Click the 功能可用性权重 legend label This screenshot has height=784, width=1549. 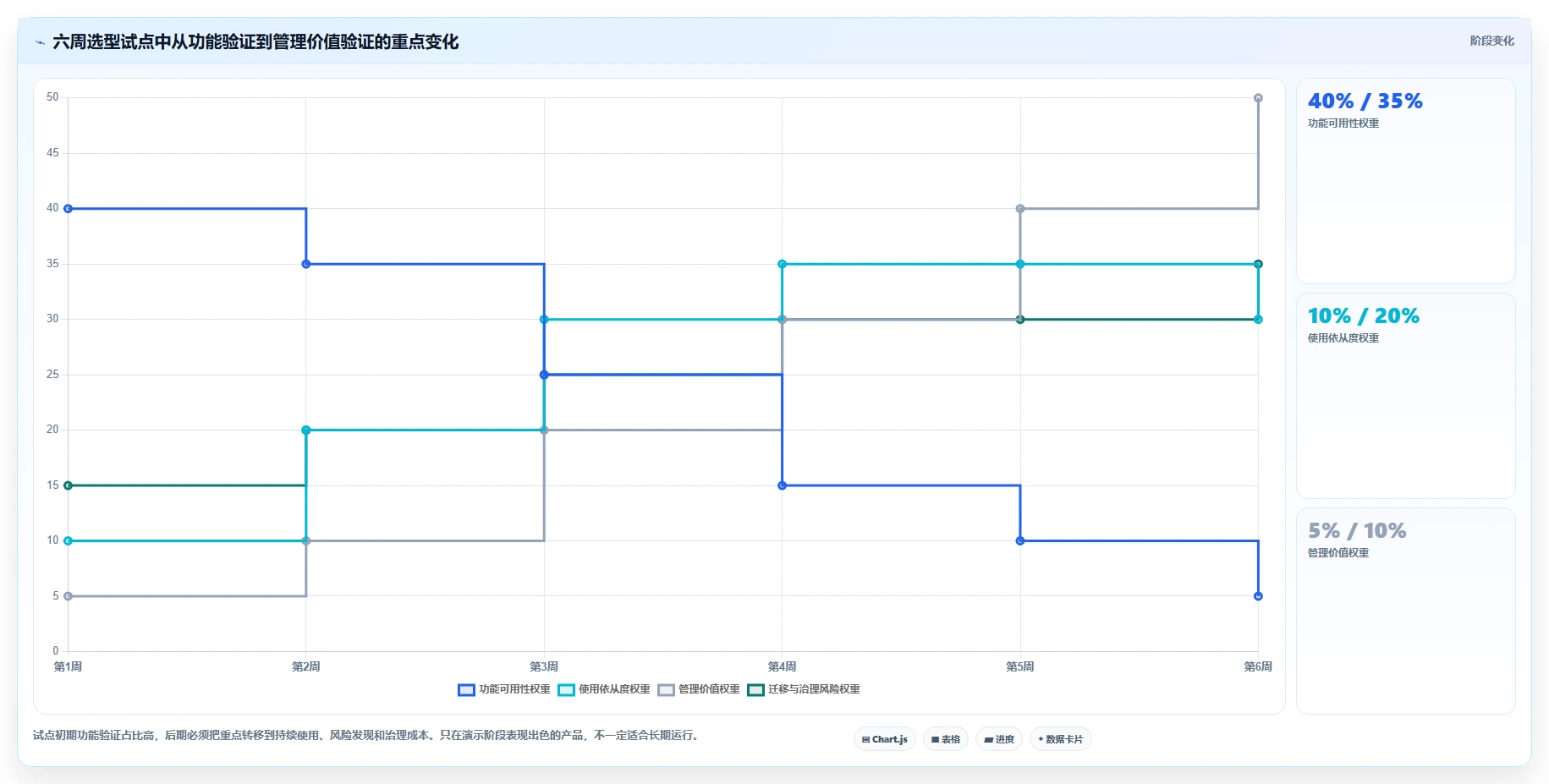[514, 690]
